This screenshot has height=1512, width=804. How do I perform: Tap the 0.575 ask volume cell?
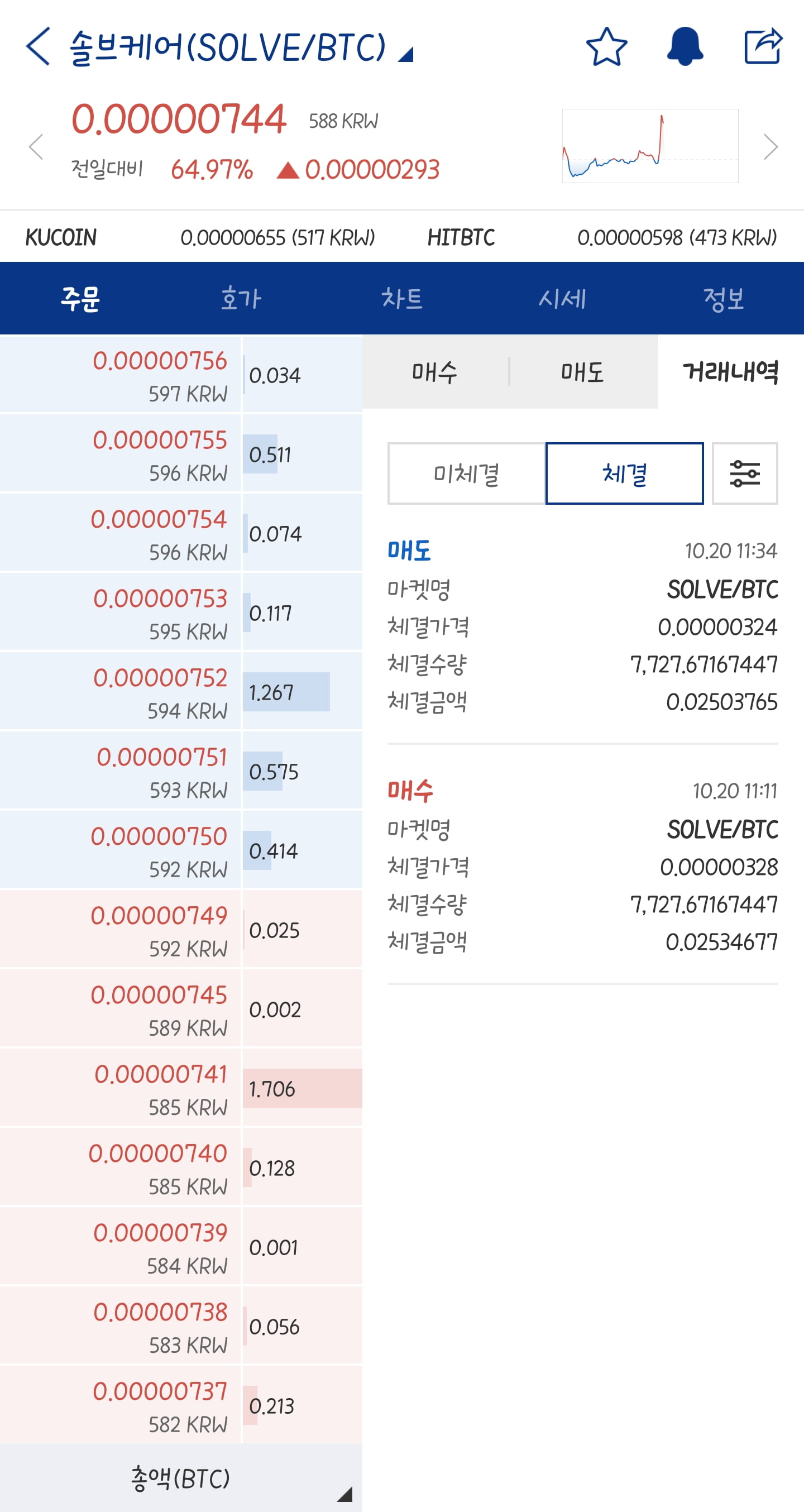[x=302, y=771]
